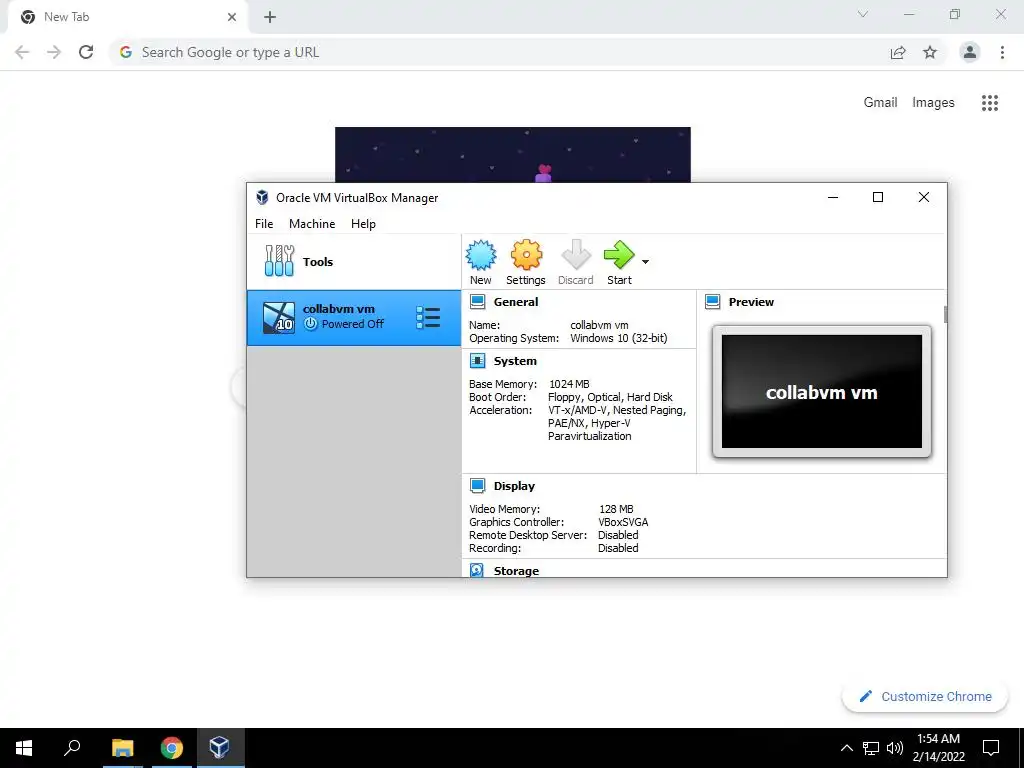This screenshot has height=768, width=1024.
Task: Select the Tools entry in sidebar
Action: click(x=353, y=262)
